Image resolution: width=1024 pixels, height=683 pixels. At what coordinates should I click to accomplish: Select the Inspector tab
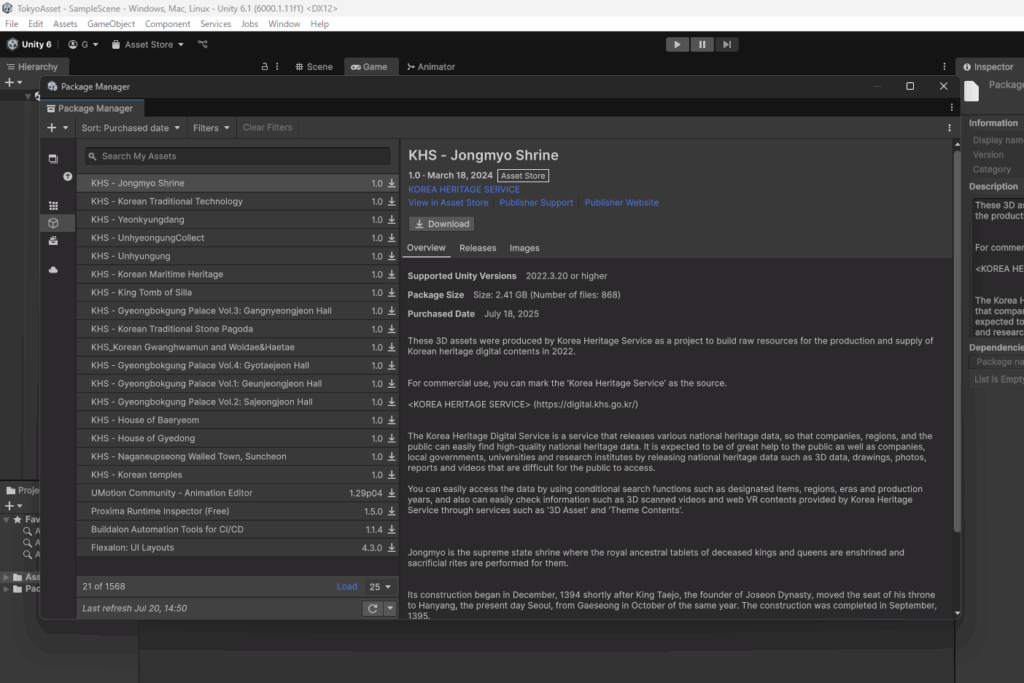point(989,67)
